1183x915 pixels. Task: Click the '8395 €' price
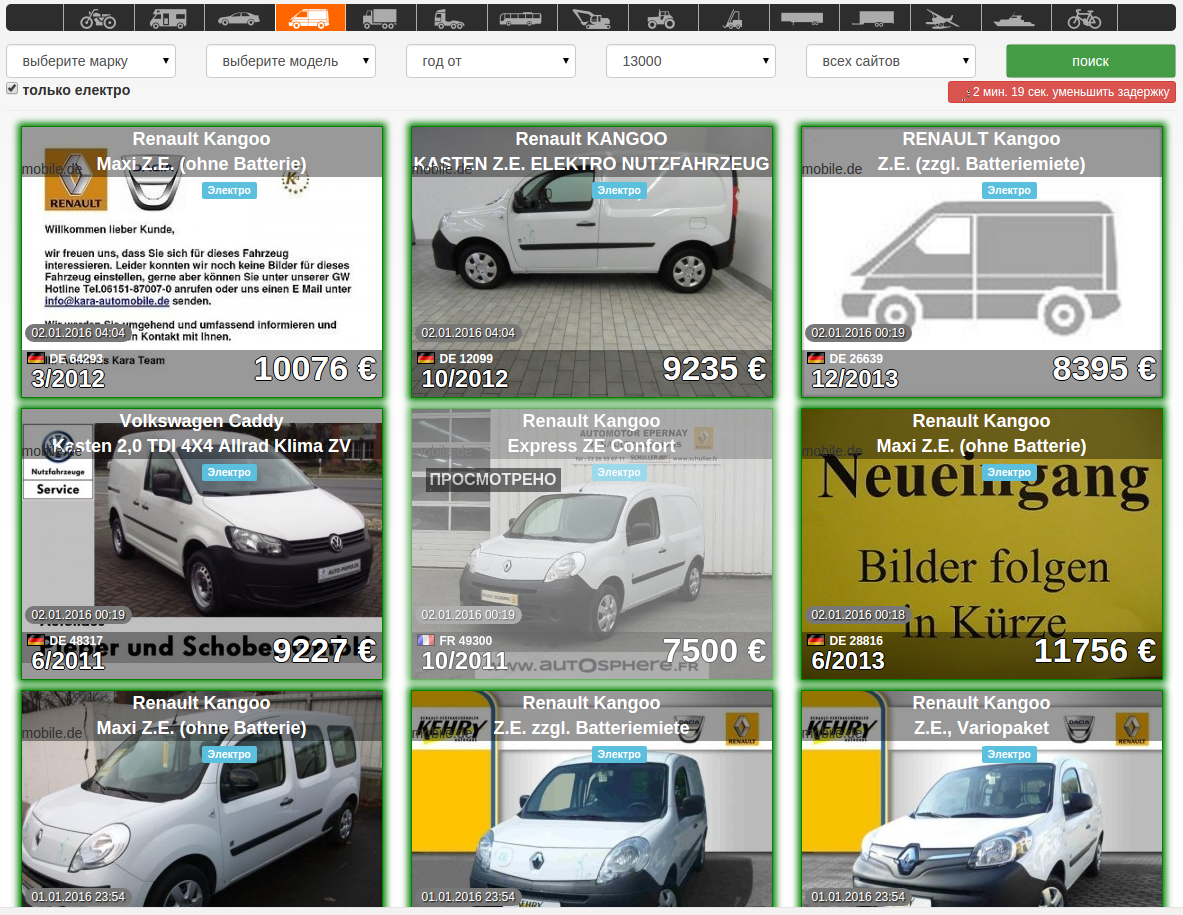point(1105,369)
